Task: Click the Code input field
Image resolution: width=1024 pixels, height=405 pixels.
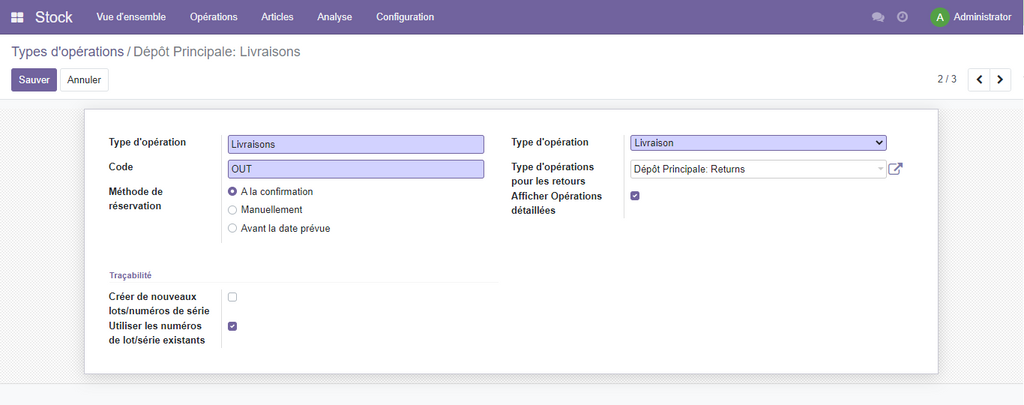Action: (x=356, y=169)
